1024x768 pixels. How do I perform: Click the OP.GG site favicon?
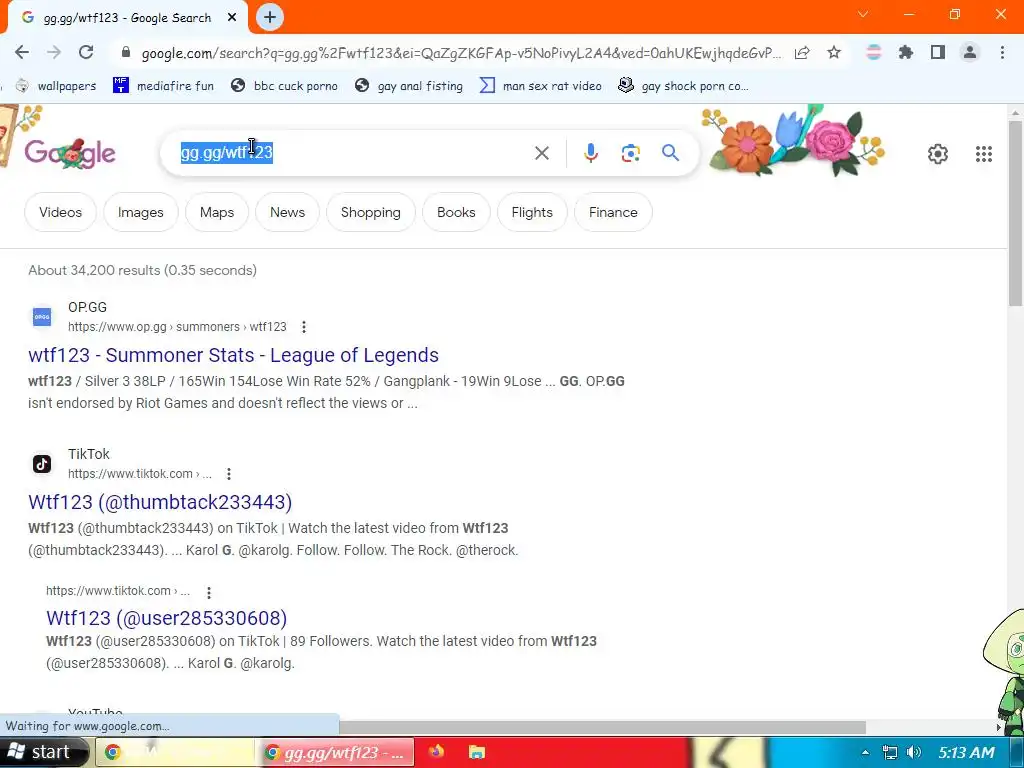42,317
